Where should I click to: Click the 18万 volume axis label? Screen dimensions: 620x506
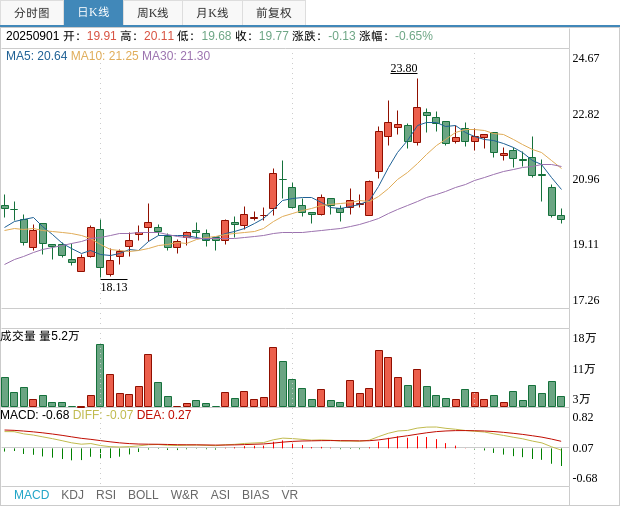[584, 338]
